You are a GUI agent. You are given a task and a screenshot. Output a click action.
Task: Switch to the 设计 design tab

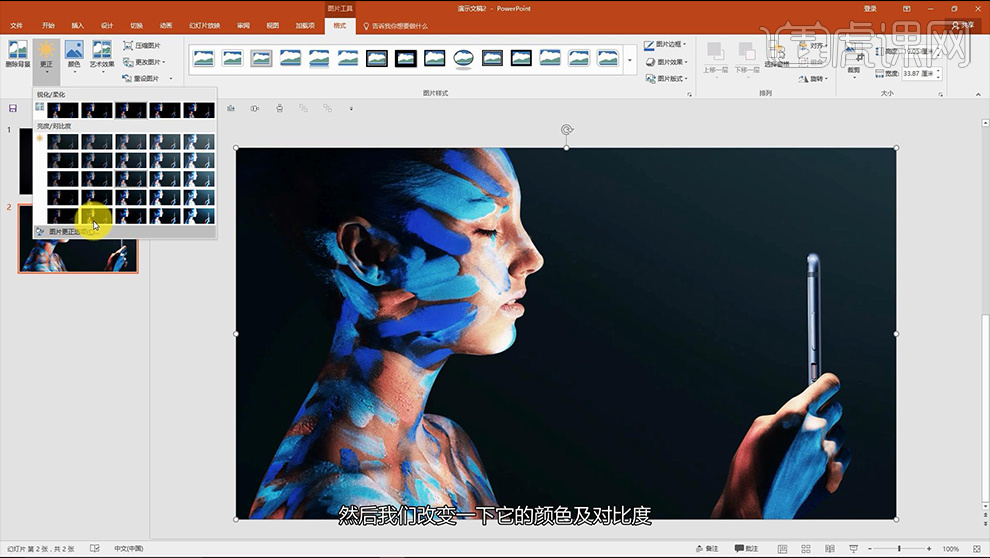click(107, 26)
